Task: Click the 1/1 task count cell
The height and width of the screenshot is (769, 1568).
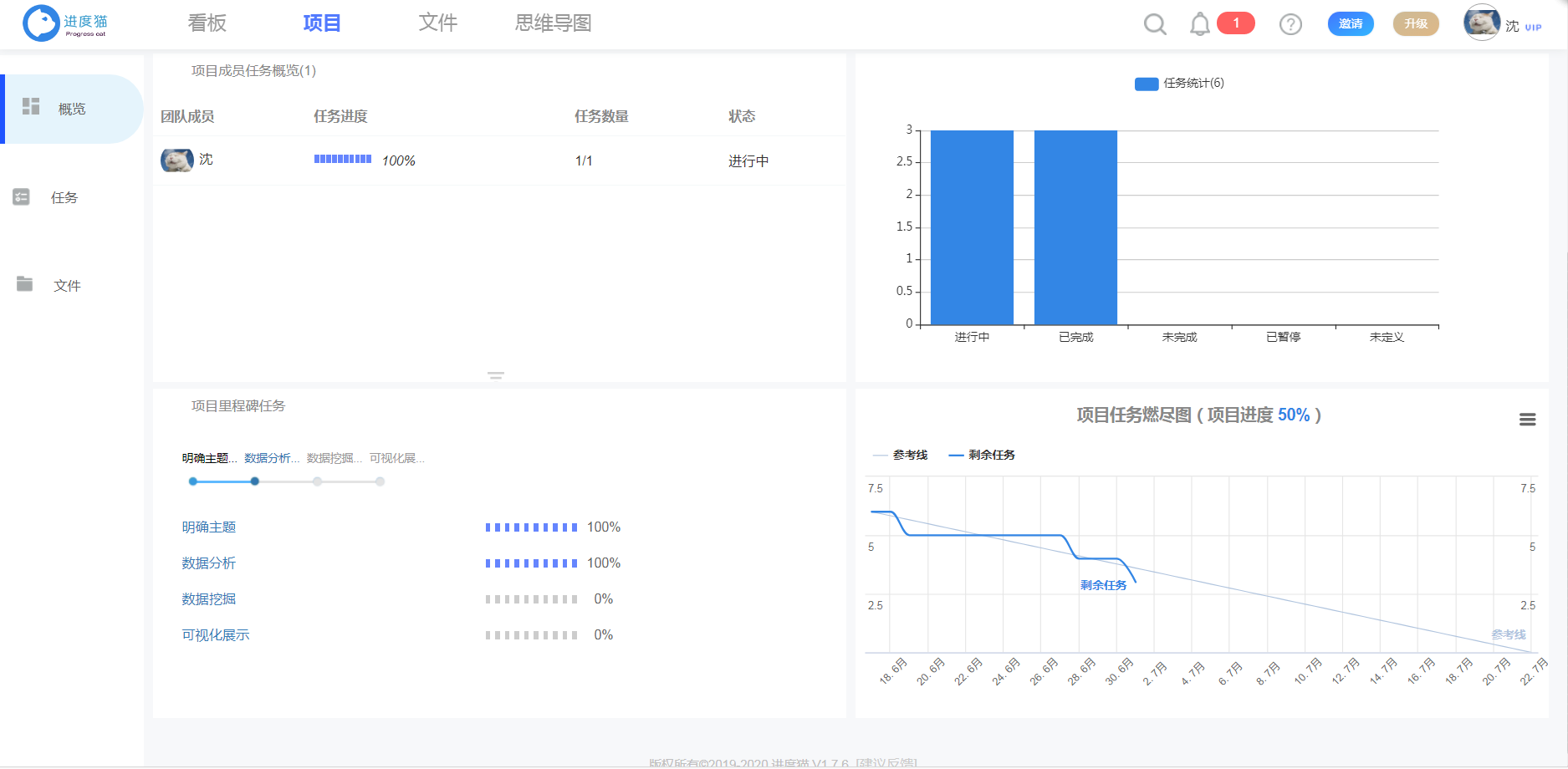Action: pos(584,160)
